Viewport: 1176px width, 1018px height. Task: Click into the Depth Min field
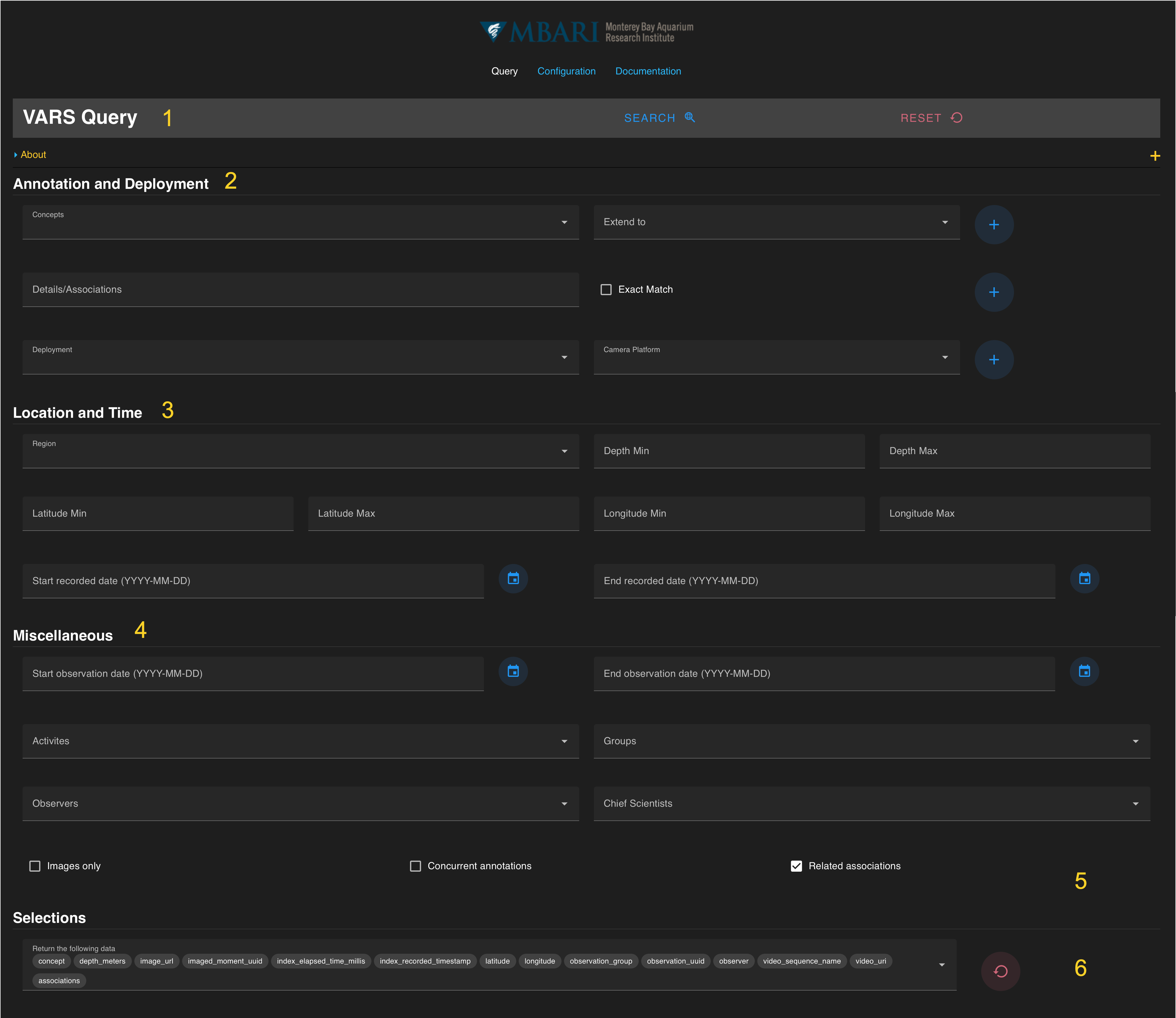coord(729,452)
